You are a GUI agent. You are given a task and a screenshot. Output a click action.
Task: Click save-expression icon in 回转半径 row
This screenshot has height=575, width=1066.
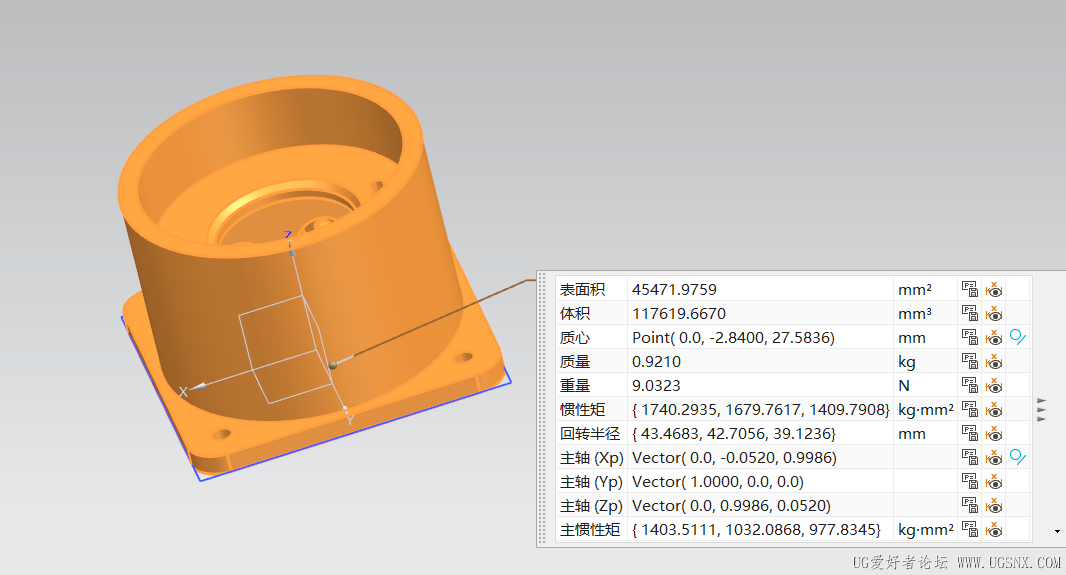(x=969, y=434)
